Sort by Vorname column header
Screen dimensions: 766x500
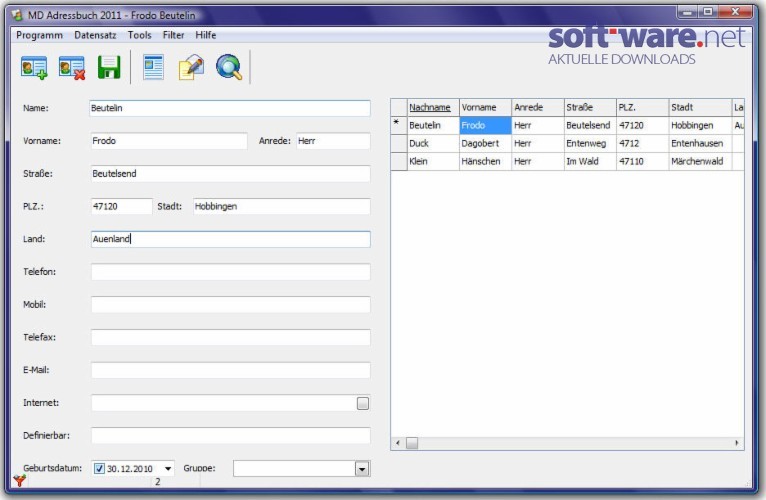coord(486,107)
